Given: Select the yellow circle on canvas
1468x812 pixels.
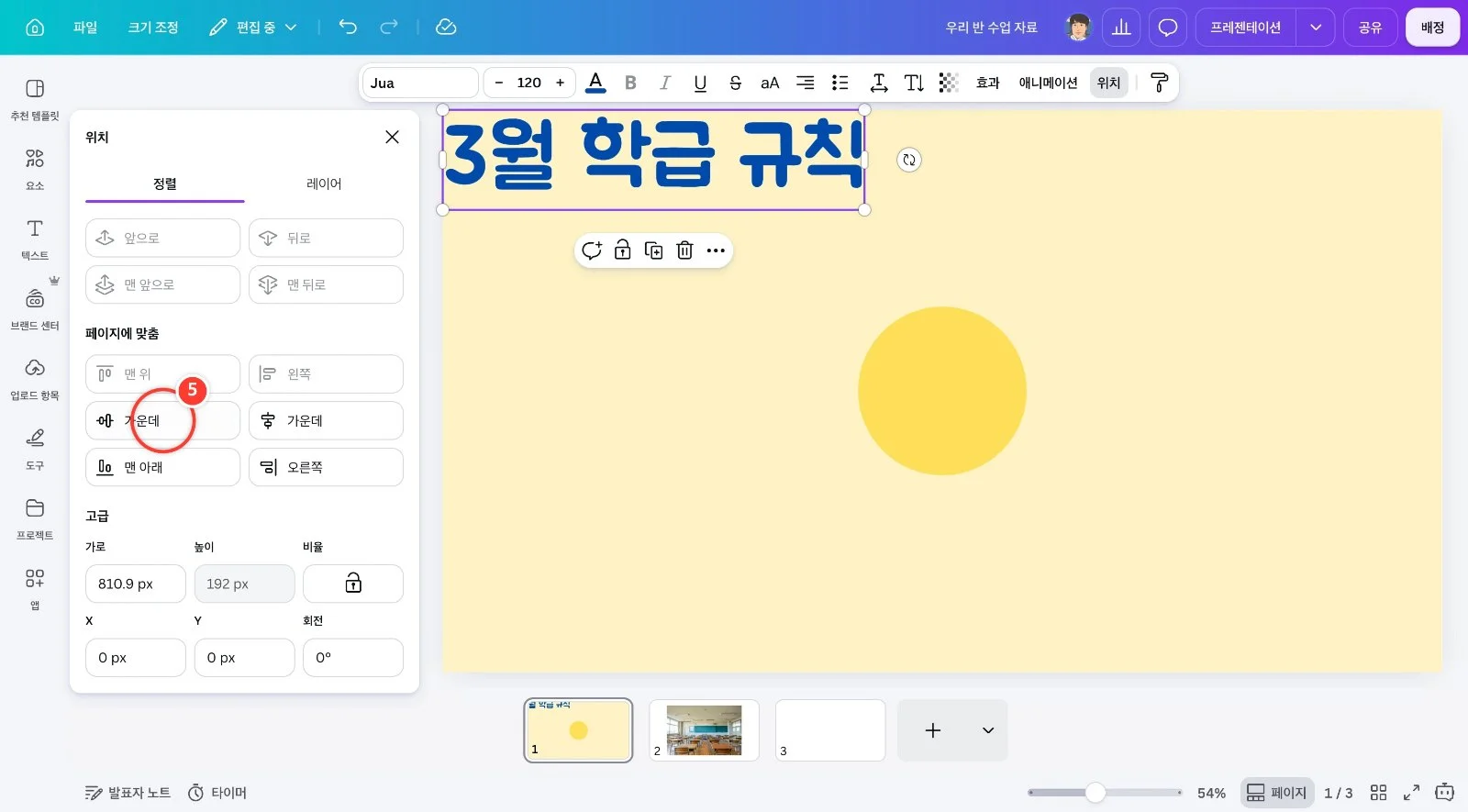Looking at the screenshot, I should tap(942, 391).
